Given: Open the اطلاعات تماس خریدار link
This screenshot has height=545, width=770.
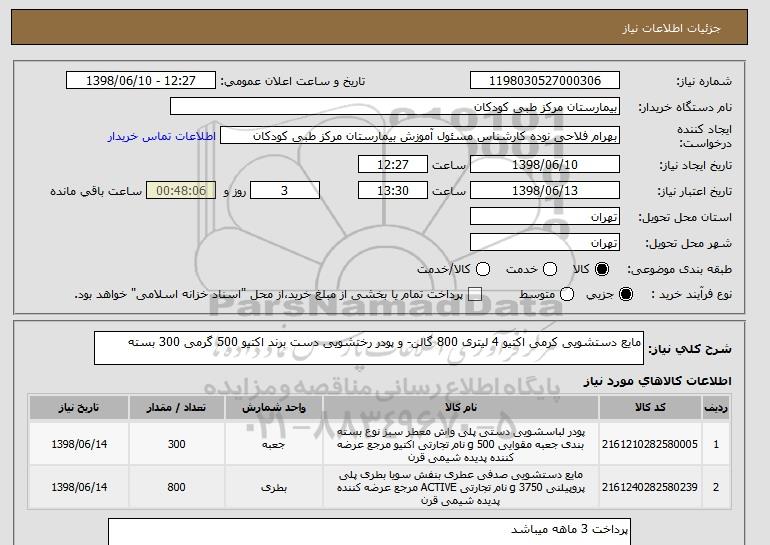Looking at the screenshot, I should click(x=162, y=136).
